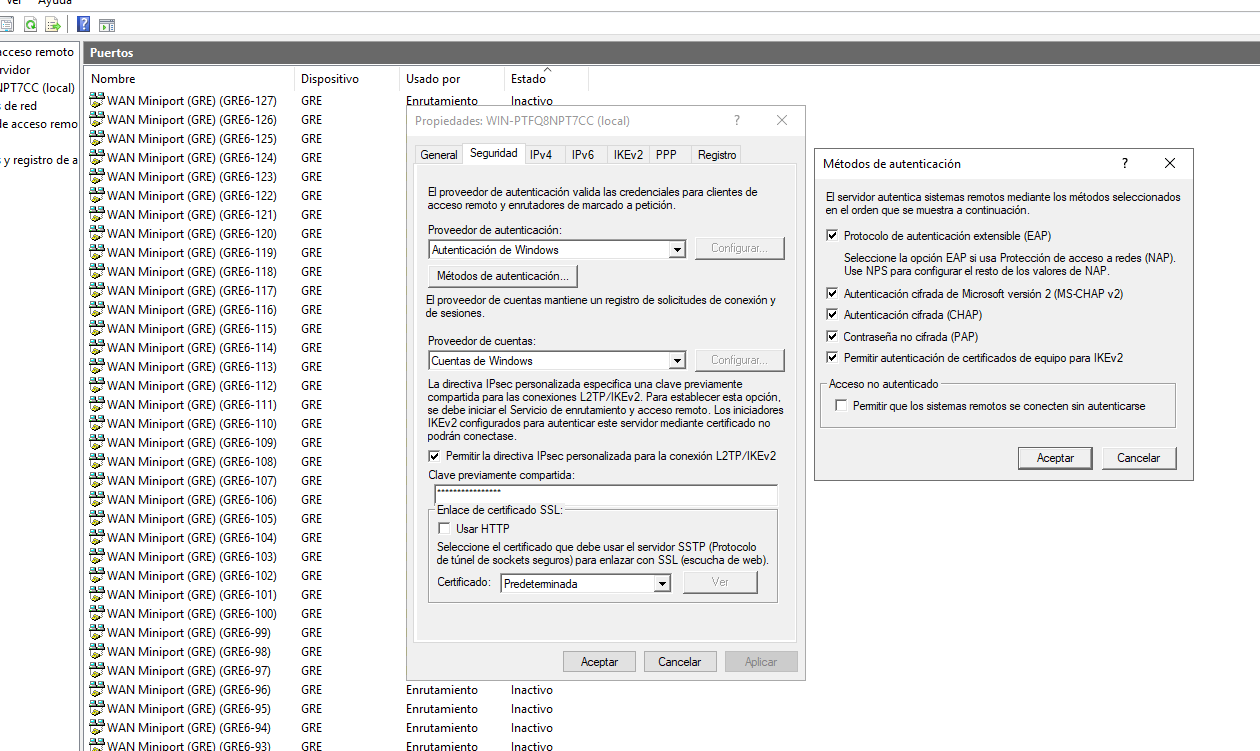Click the network port icon for GRE6-122
1260x751 pixels.
97,196
